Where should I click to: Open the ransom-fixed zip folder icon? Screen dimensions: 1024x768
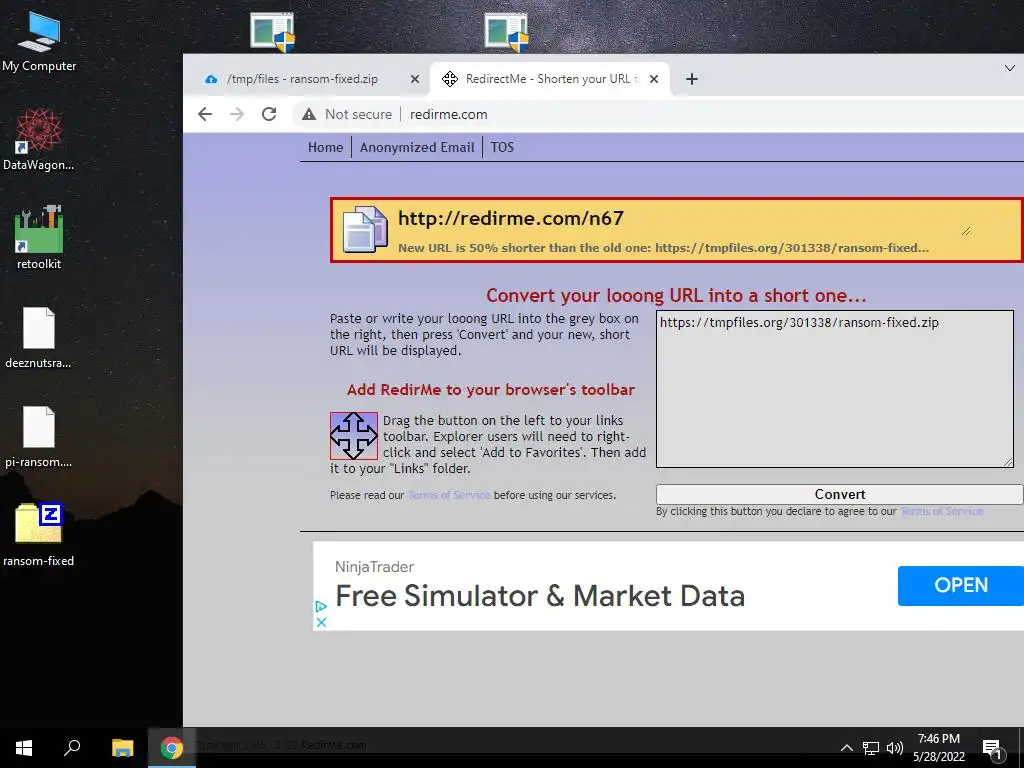[x=39, y=534]
